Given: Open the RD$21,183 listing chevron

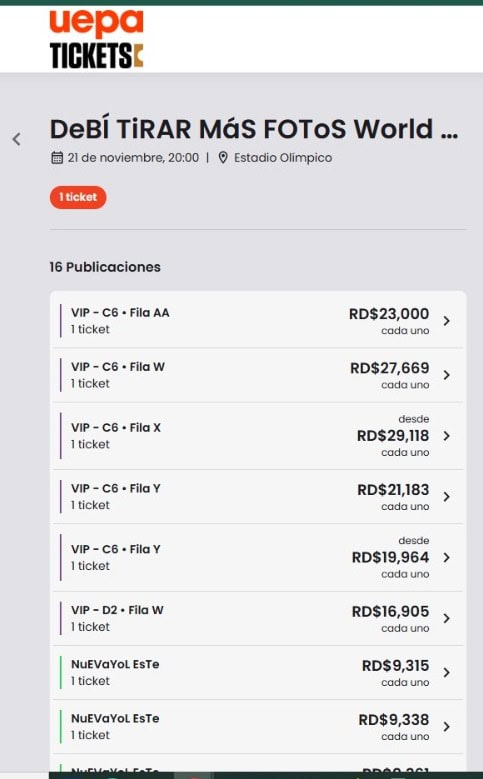Looking at the screenshot, I should 446,497.
